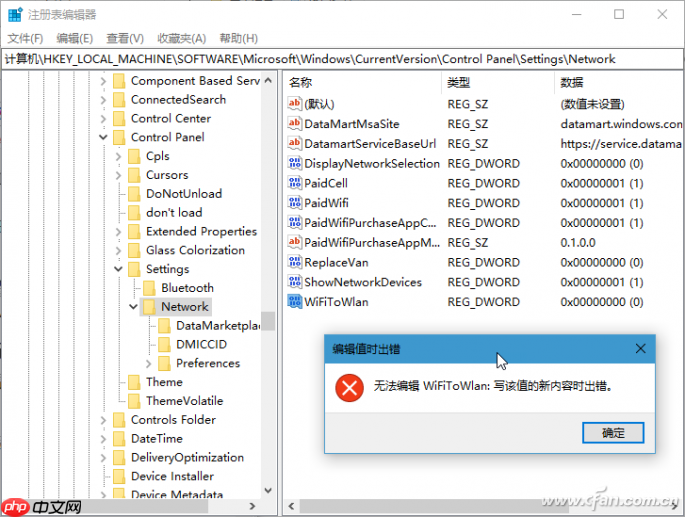Click the string icon beside DatamartServiceBaseUrl

coord(294,143)
